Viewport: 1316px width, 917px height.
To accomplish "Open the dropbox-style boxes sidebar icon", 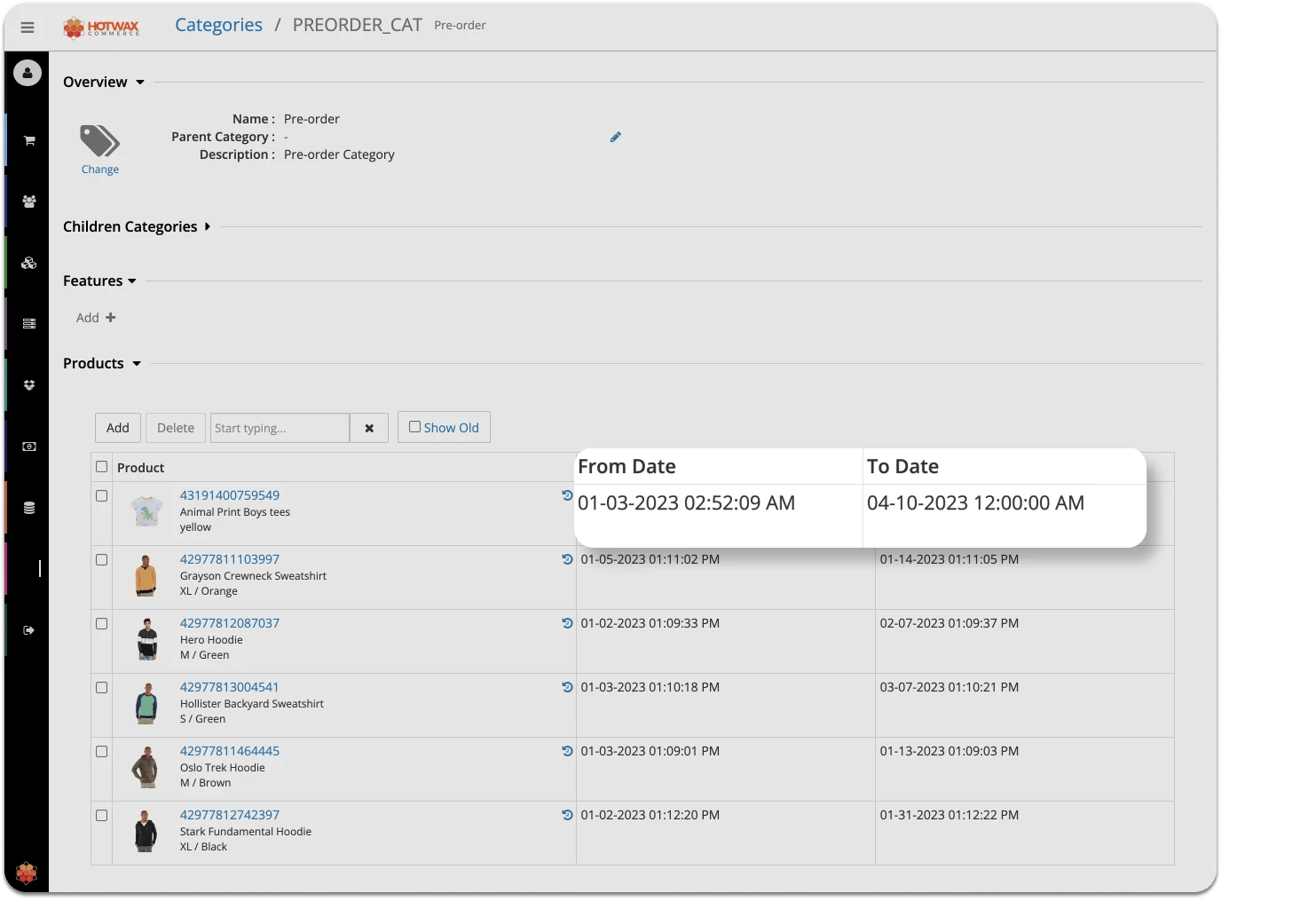I will [29, 385].
